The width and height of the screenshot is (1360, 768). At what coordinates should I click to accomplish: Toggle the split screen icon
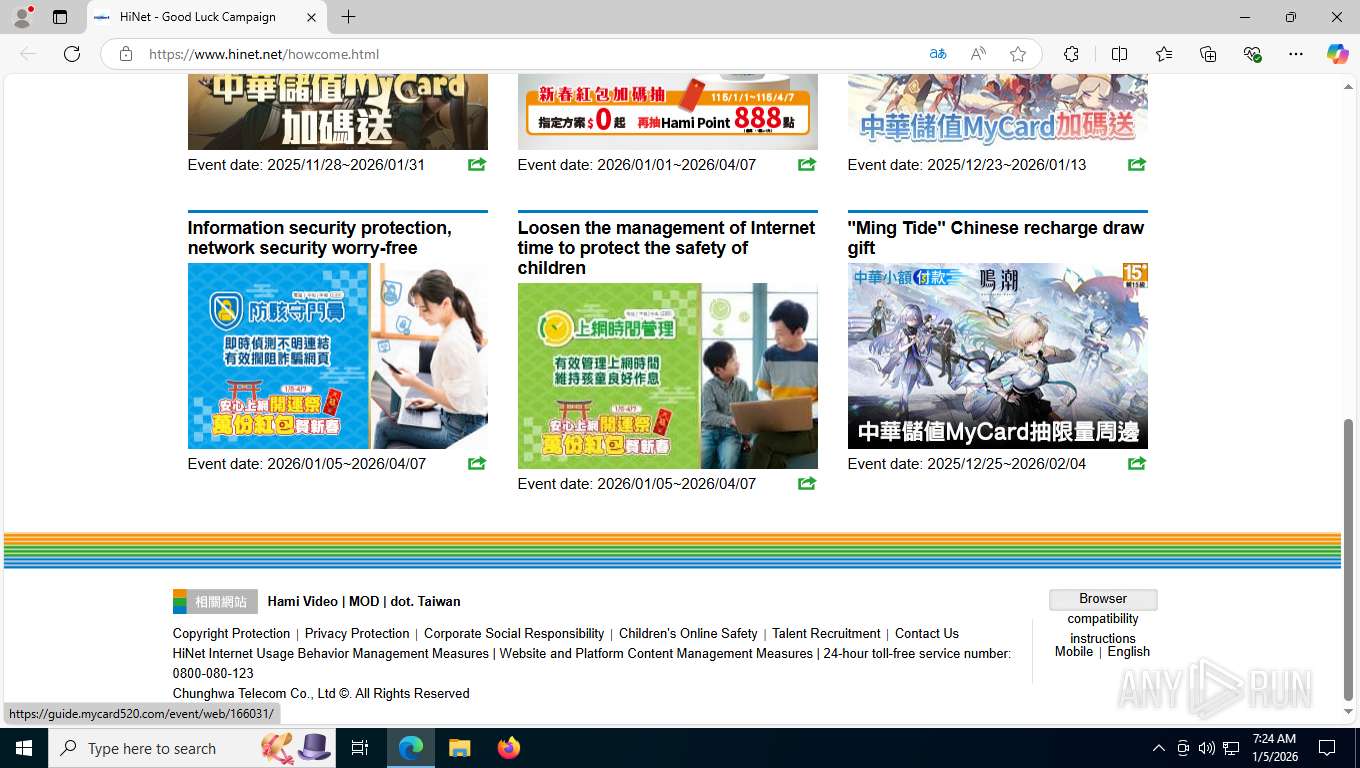click(1119, 54)
